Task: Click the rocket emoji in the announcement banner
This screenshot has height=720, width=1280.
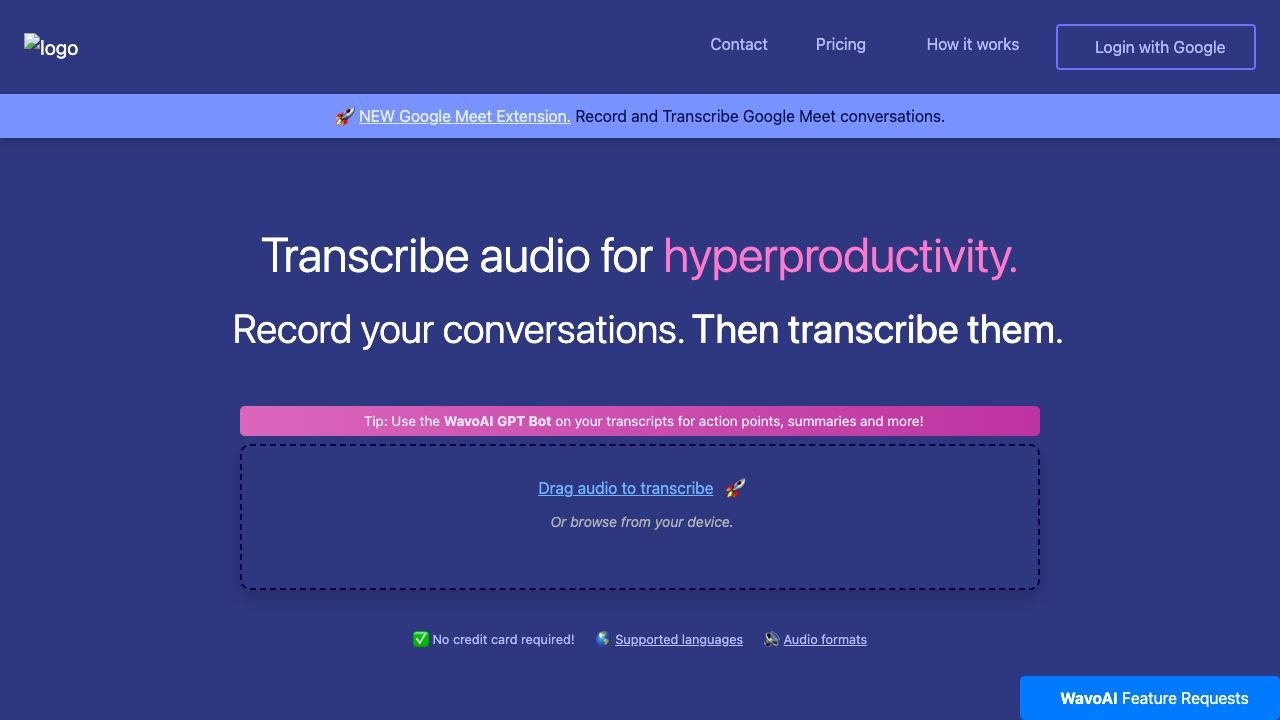Action: [x=344, y=117]
